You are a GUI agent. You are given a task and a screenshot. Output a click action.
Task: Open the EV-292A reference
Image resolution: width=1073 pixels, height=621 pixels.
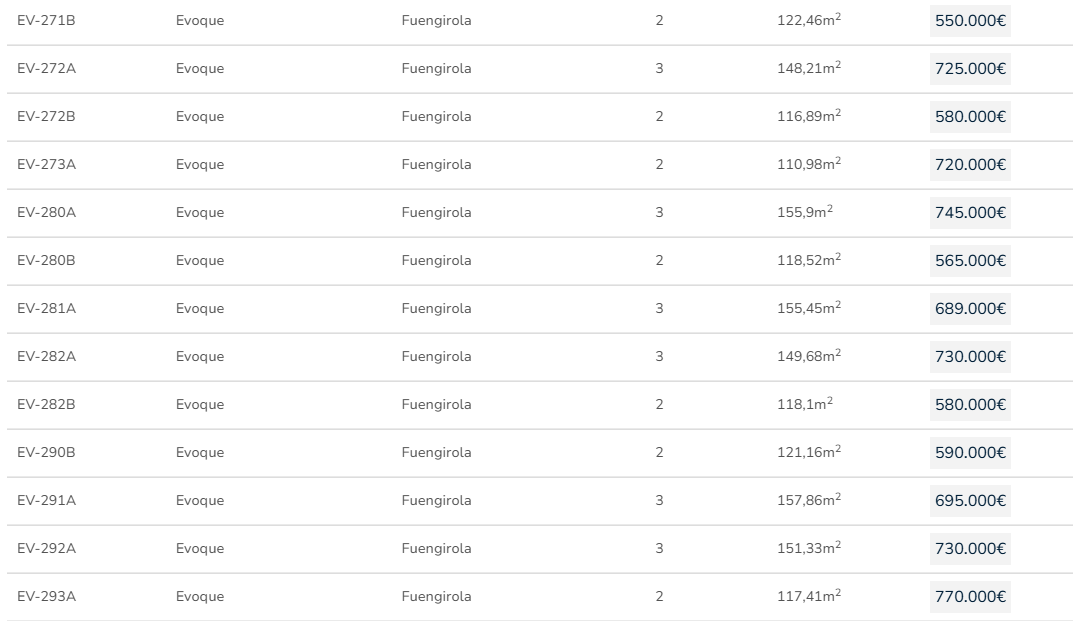pyautogui.click(x=46, y=549)
